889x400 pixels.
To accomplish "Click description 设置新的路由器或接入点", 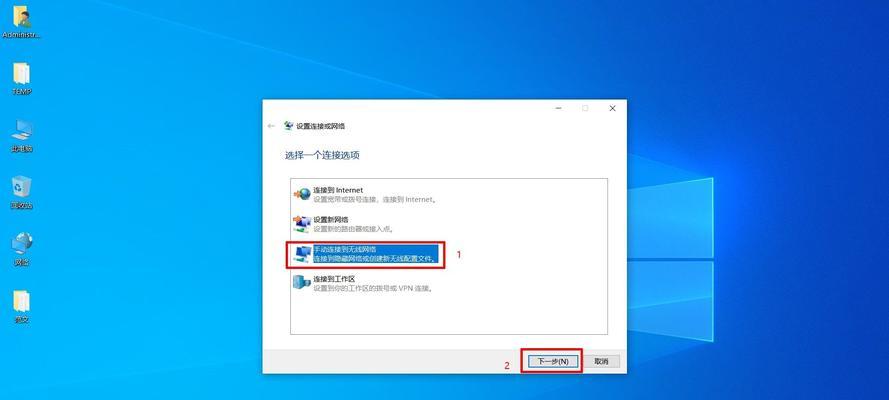I will [353, 229].
